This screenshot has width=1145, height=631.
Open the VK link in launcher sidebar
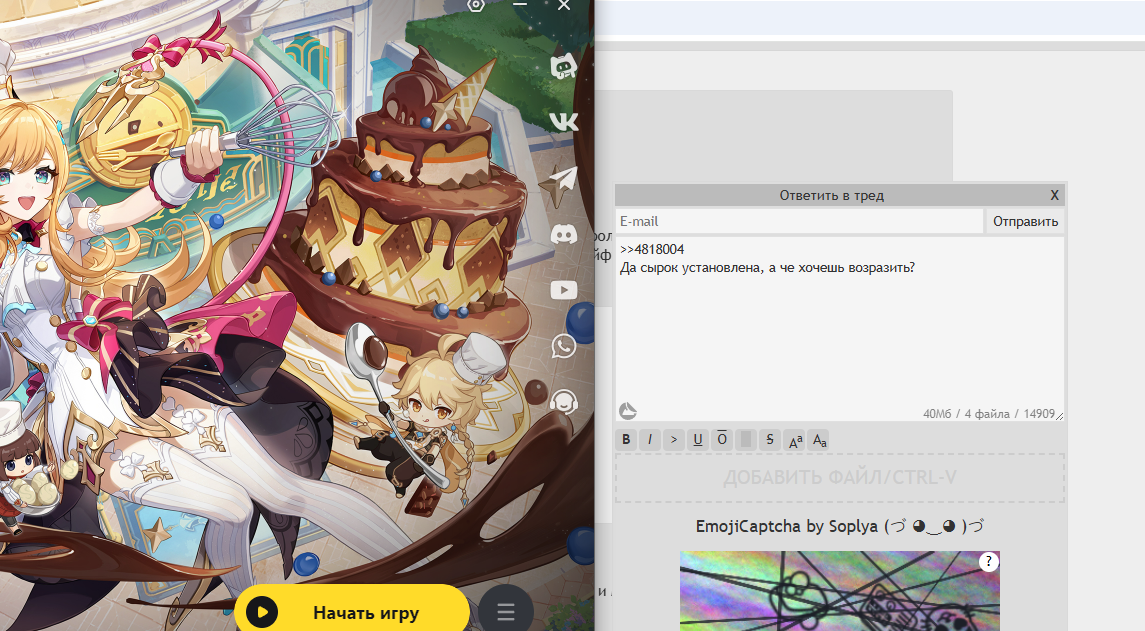pyautogui.click(x=564, y=121)
